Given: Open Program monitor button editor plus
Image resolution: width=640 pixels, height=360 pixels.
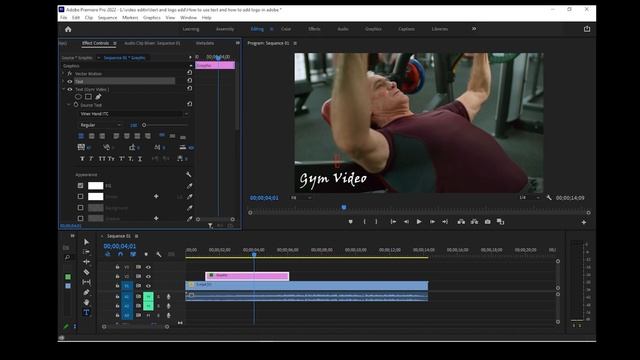Looking at the screenshot, I should (x=584, y=222).
